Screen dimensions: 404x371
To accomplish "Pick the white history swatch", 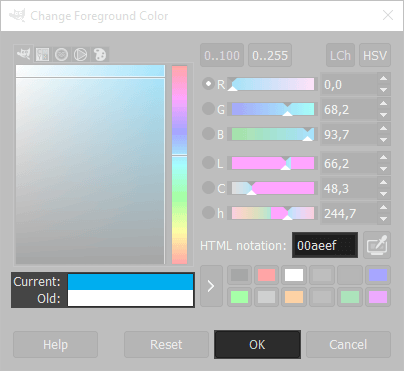I will click(294, 275).
